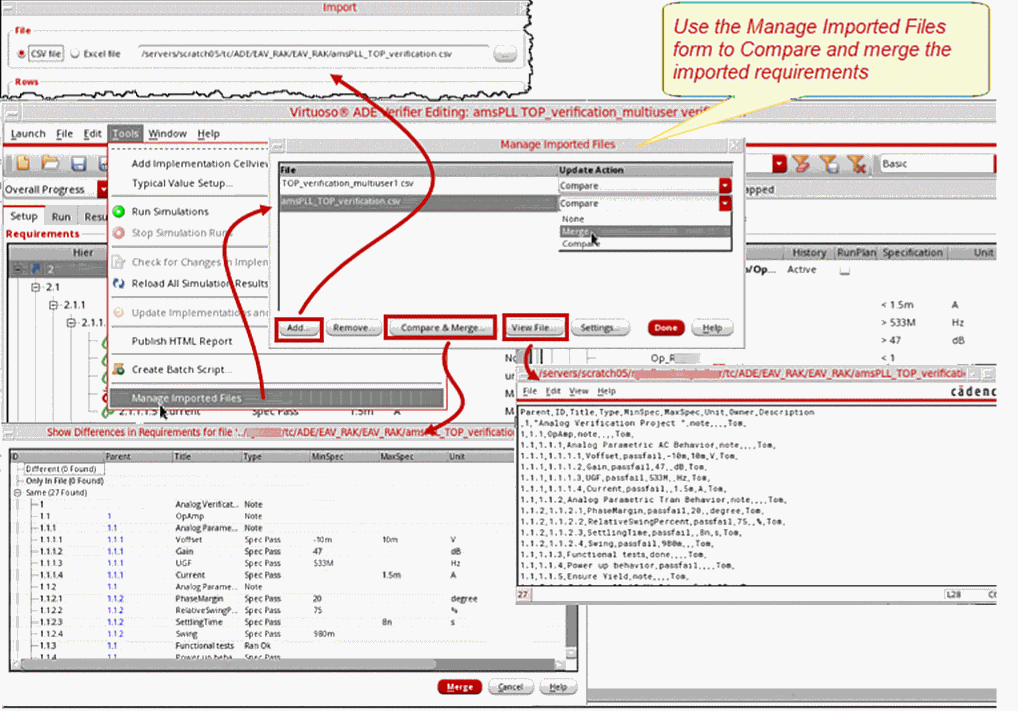Click the filter eraser funnel icon
The image size is (1018, 711).
pyautogui.click(x=802, y=164)
